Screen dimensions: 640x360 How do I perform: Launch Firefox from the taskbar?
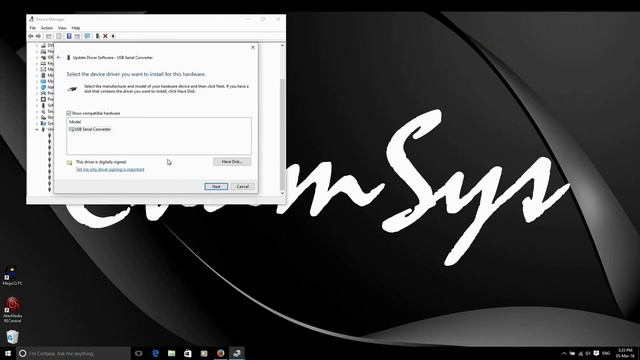point(220,353)
